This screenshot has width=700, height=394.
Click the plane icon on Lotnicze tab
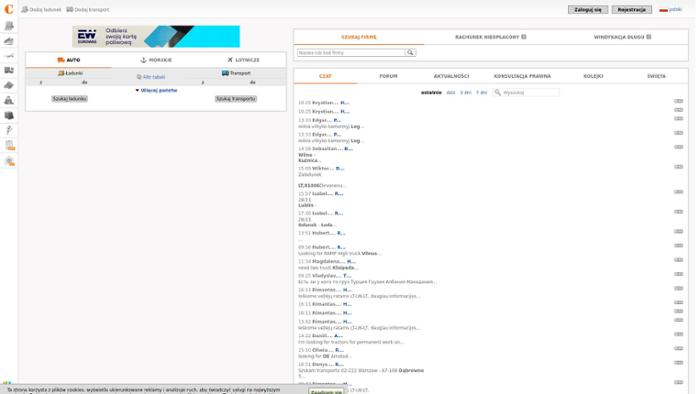point(230,60)
